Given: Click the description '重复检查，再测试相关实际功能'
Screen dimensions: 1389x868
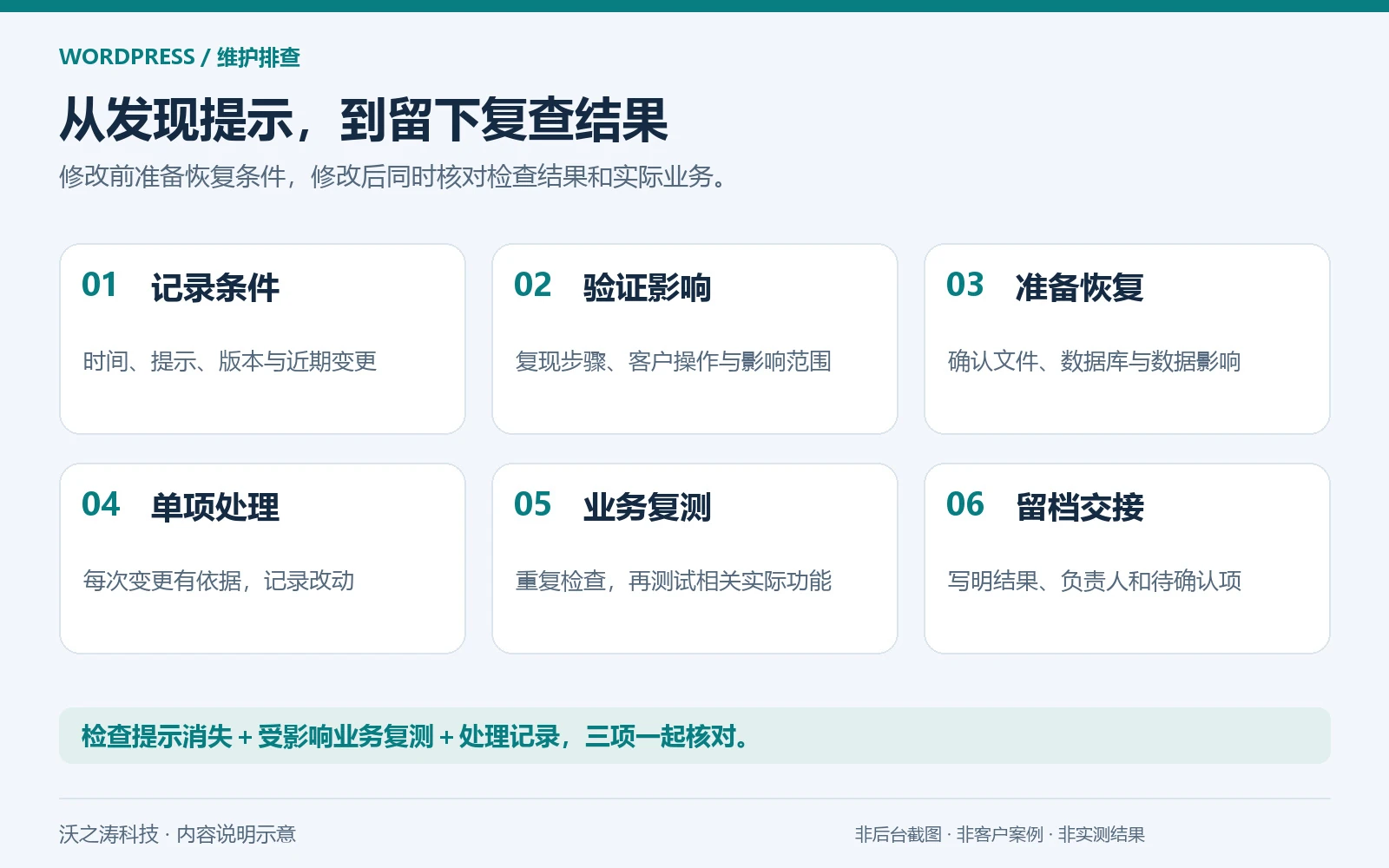Looking at the screenshot, I should click(674, 581).
